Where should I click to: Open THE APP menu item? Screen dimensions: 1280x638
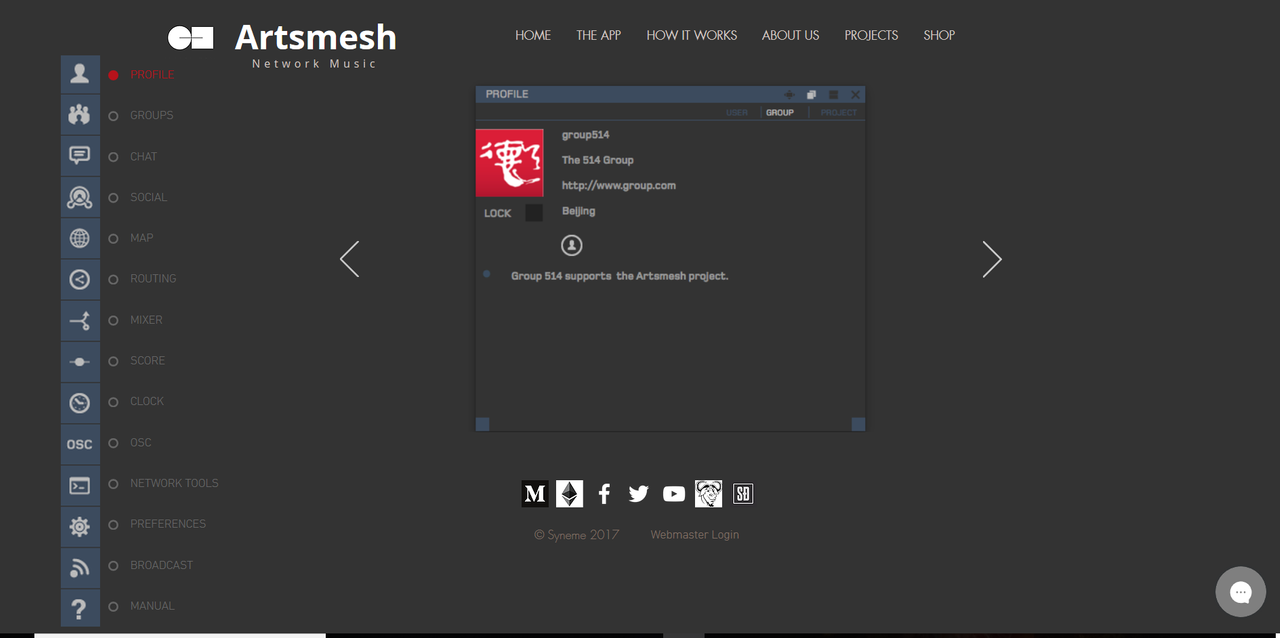(x=598, y=35)
